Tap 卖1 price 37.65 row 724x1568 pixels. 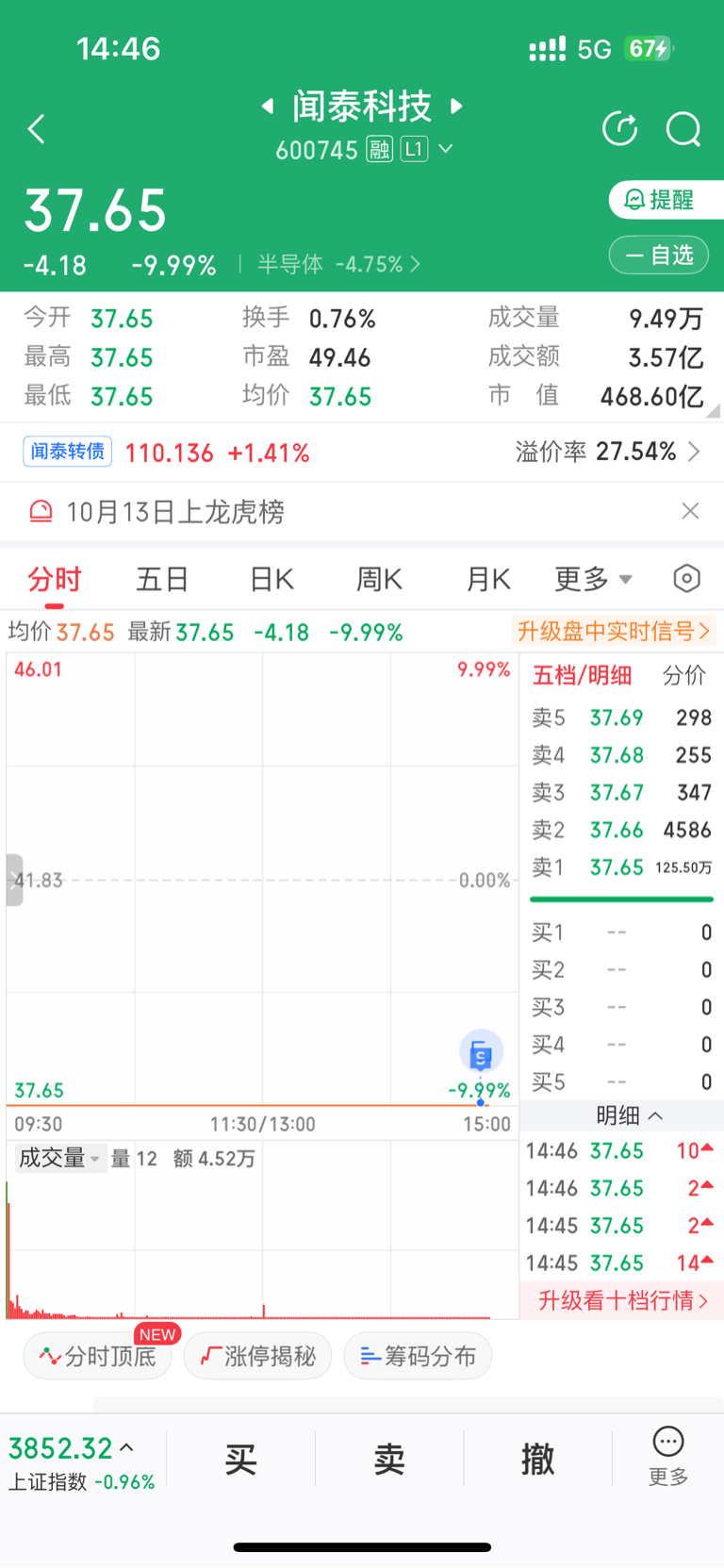pyautogui.click(x=621, y=867)
